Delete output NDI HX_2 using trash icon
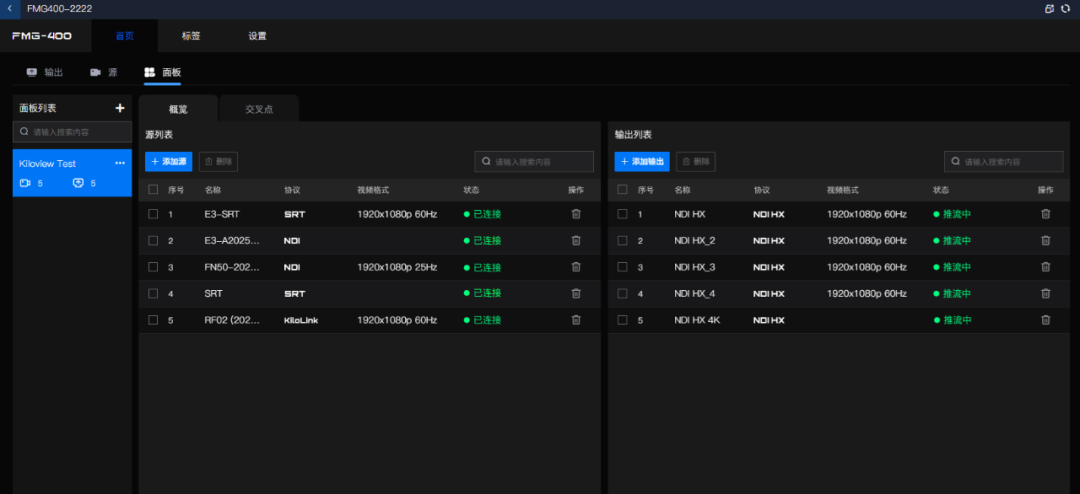1080x494 pixels. [x=1046, y=240]
